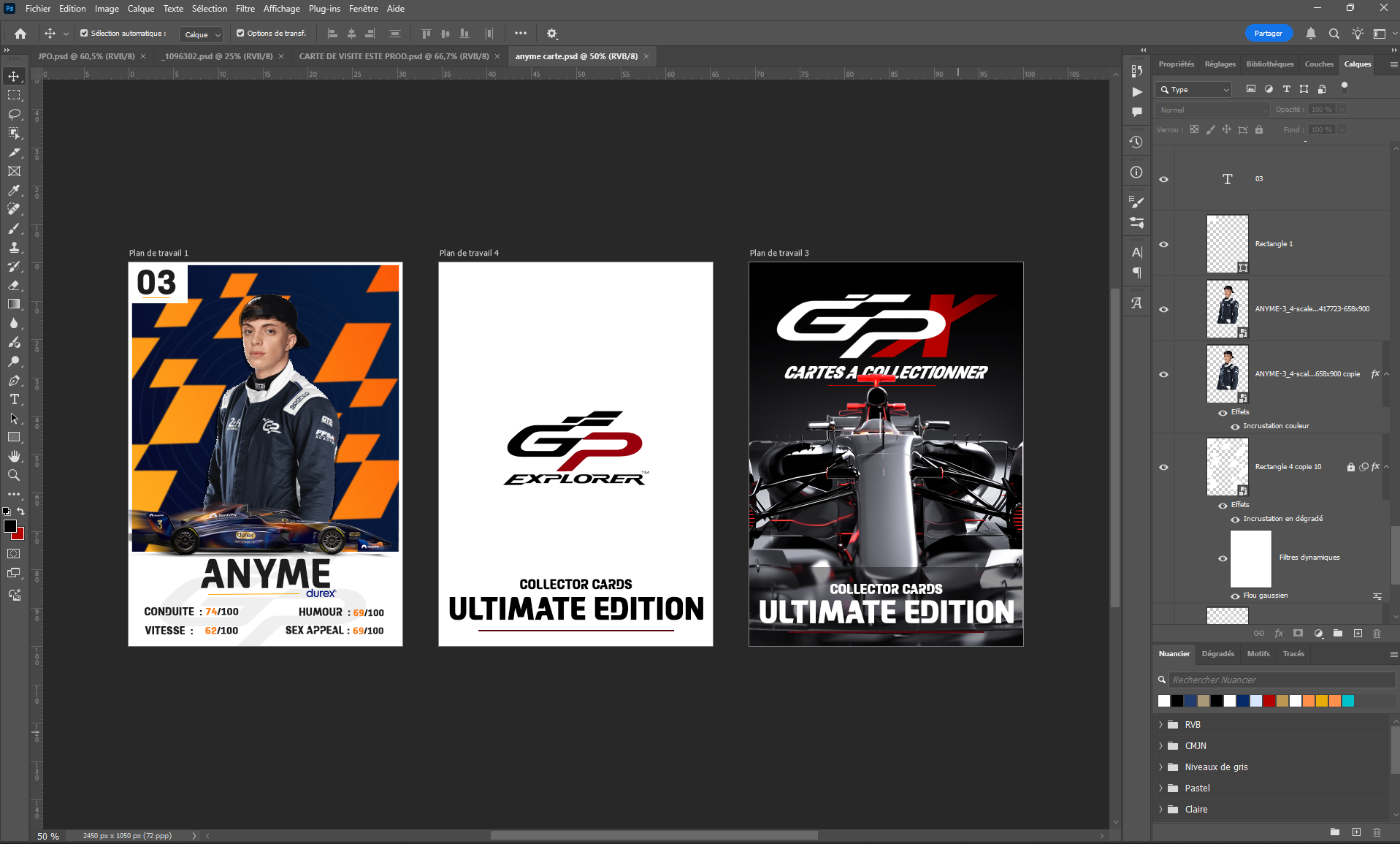Click the search magnifier in top bar

1334,34
